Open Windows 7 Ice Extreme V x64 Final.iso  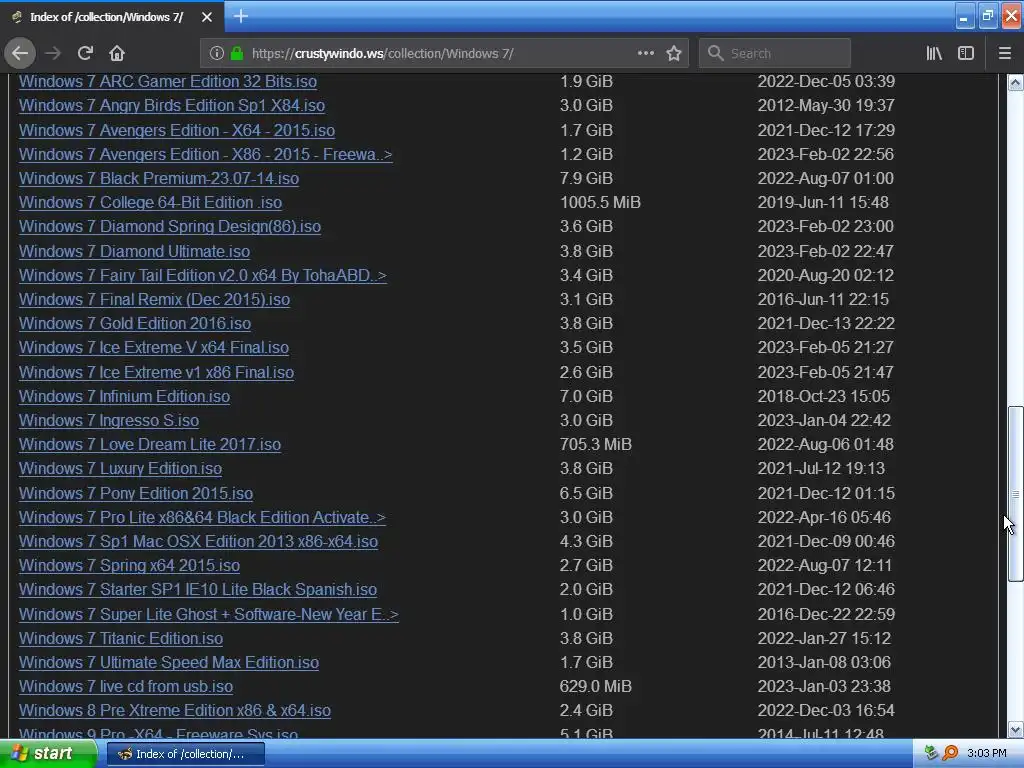[x=154, y=348]
